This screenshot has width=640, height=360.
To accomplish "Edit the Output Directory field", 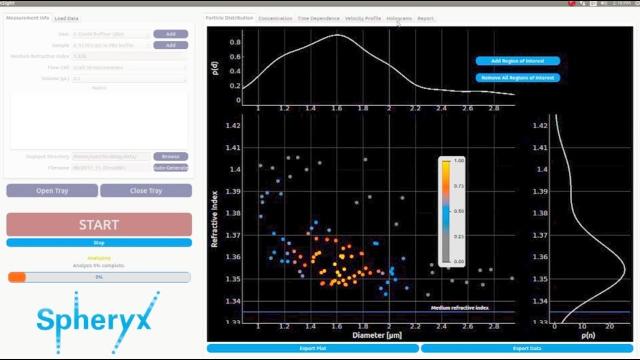I will point(111,157).
